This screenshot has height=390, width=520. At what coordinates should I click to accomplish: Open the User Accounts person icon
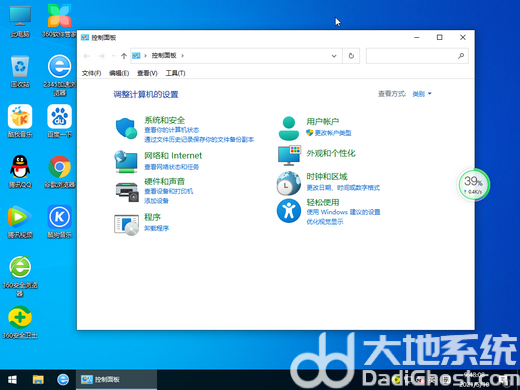(x=289, y=128)
